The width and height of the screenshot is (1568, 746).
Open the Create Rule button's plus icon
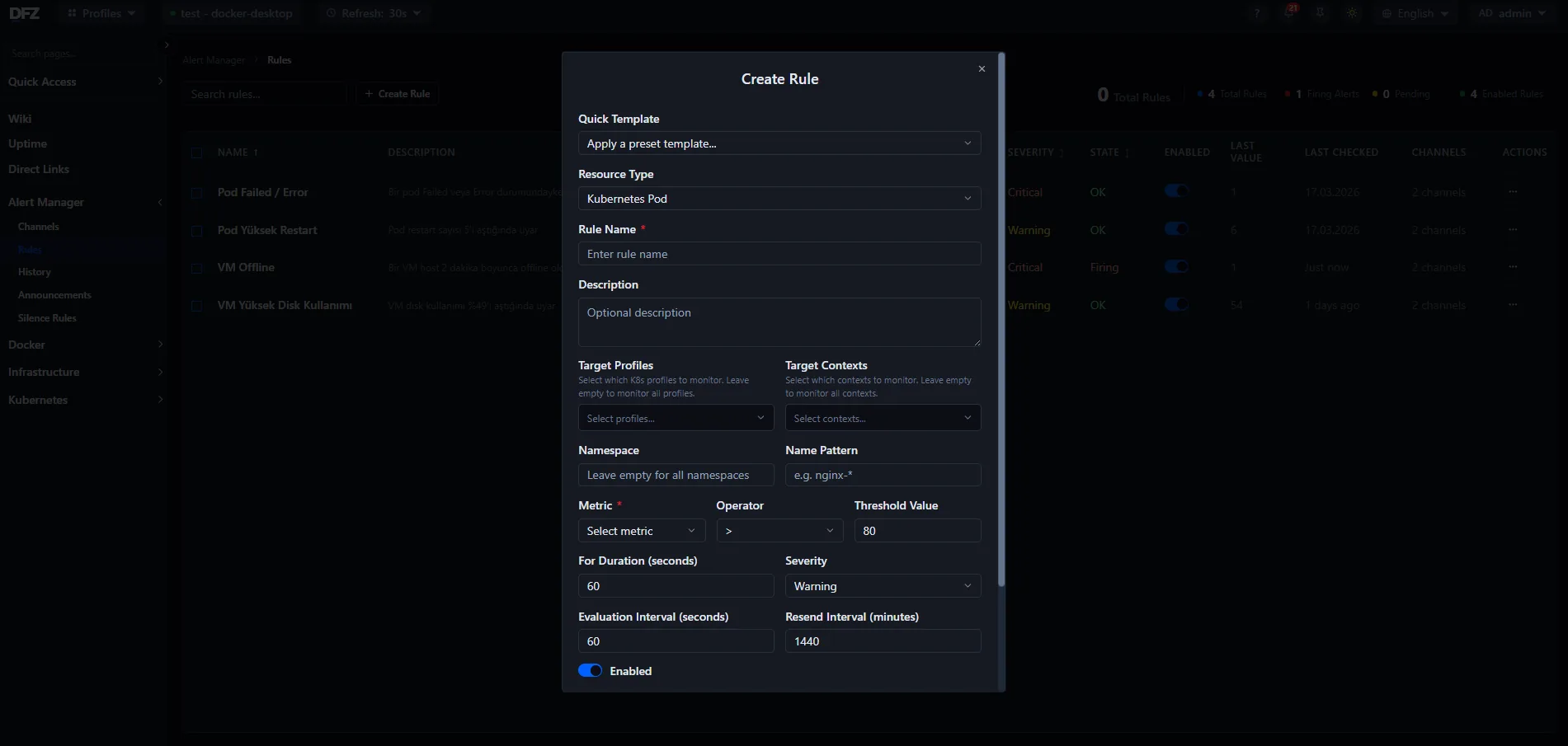pyautogui.click(x=369, y=94)
